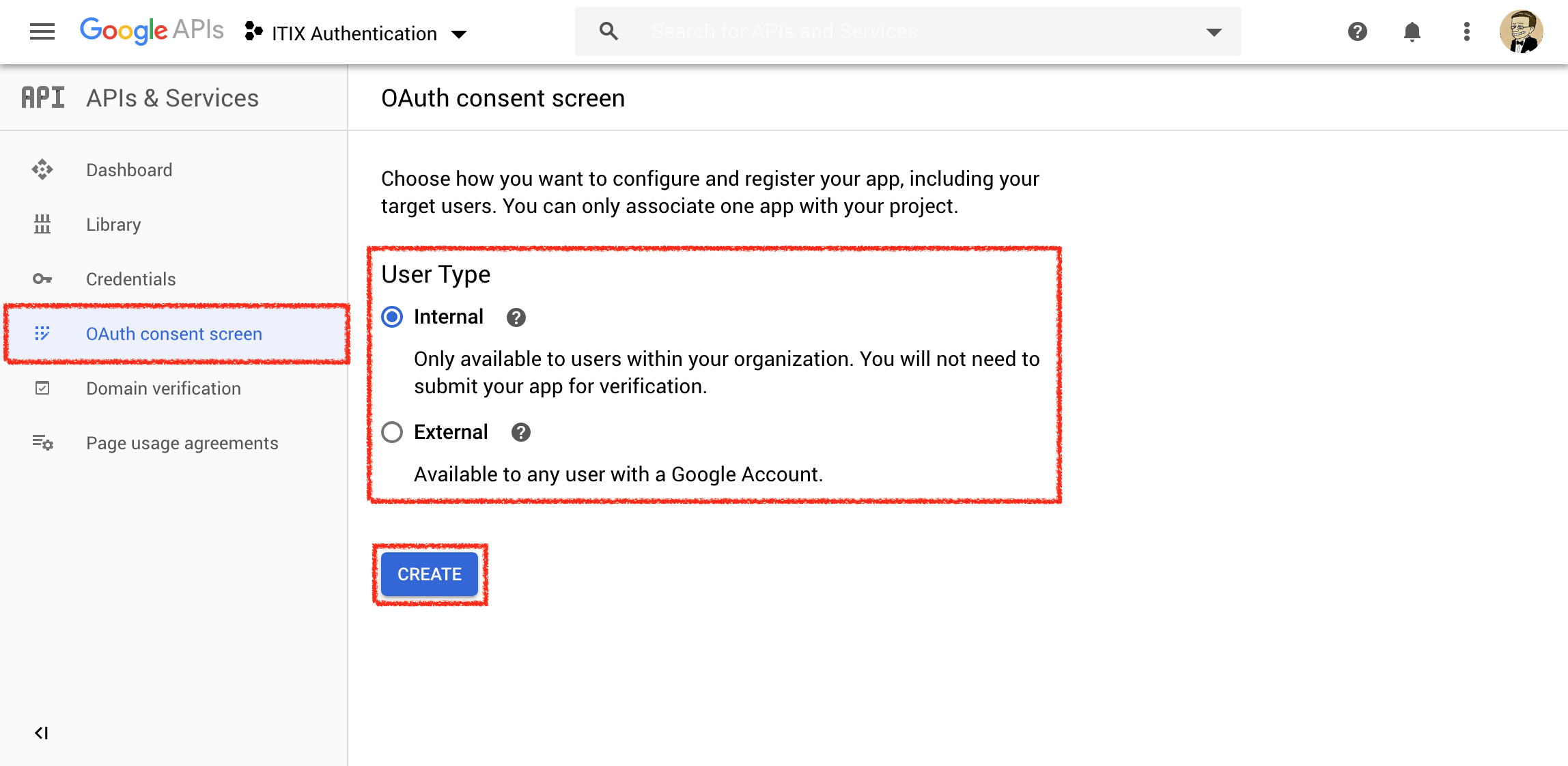Collapse the left sidebar panel
The image size is (1568, 766).
(x=41, y=733)
